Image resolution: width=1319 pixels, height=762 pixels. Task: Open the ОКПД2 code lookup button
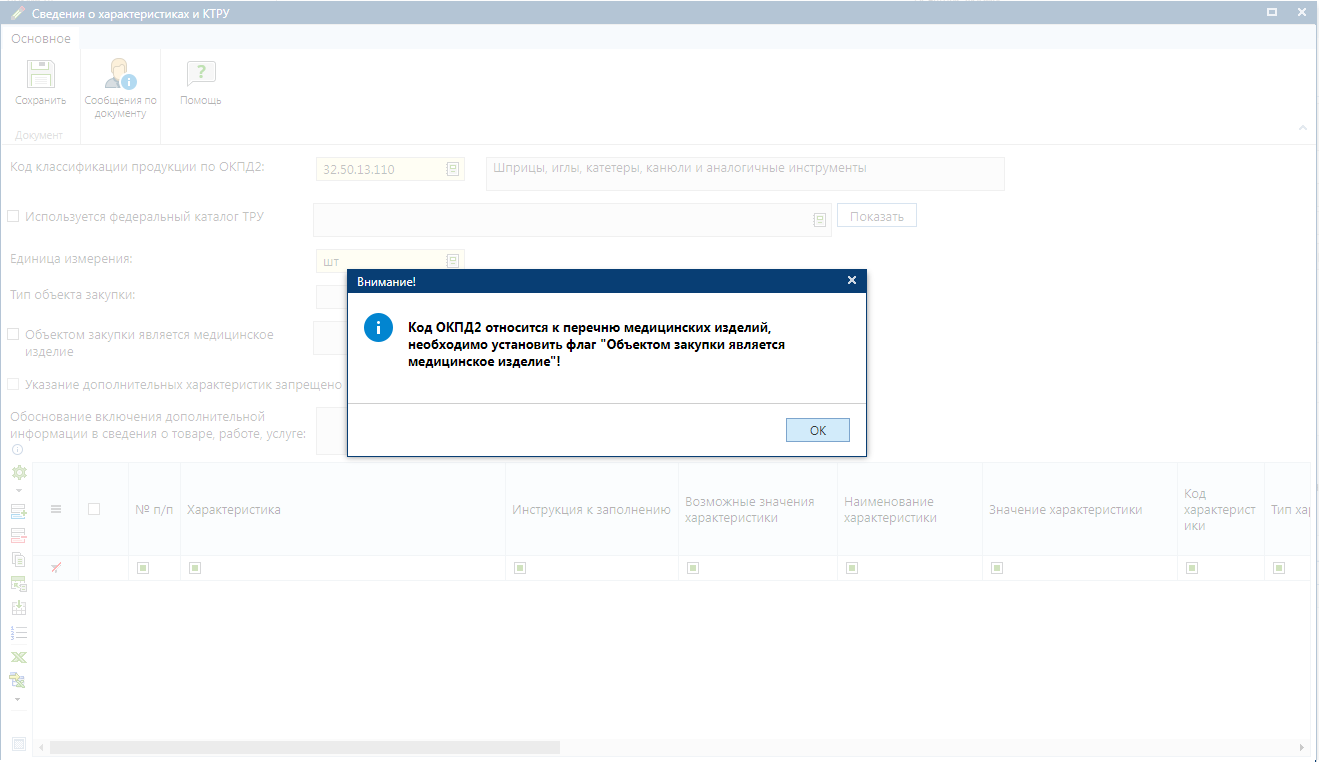453,169
